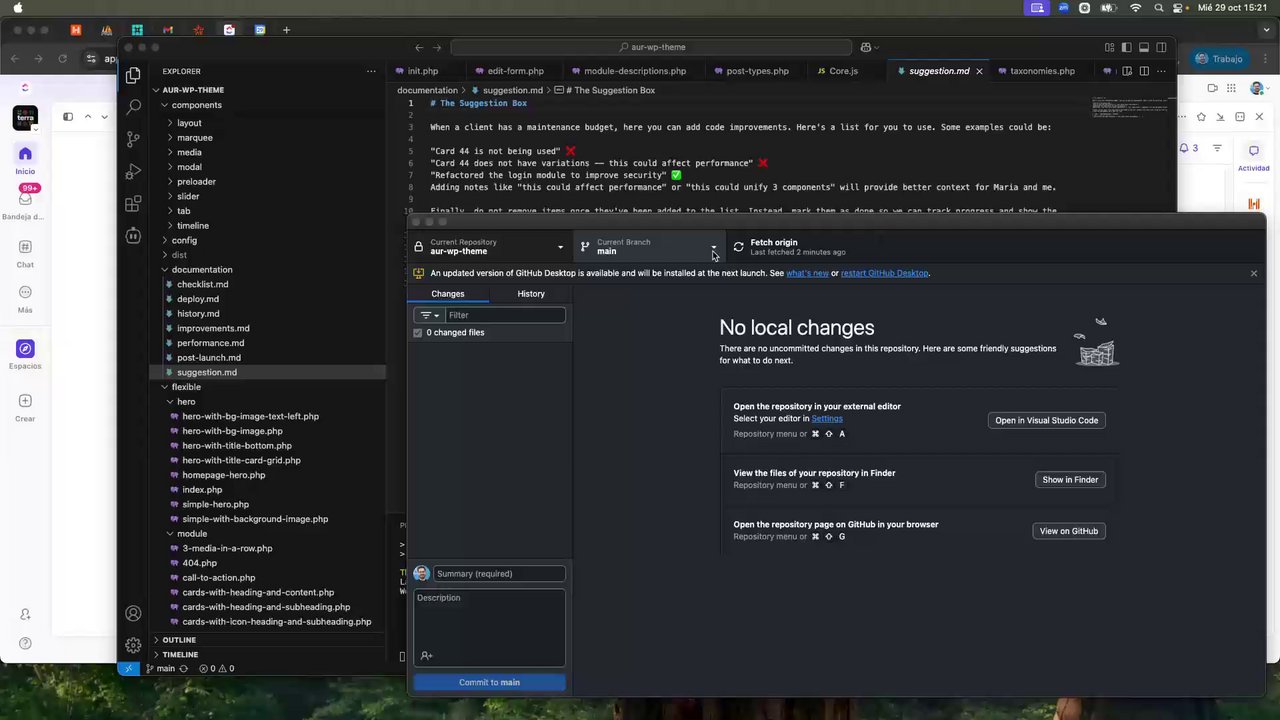Open the edit-form.php editor tab
The width and height of the screenshot is (1280, 720).
click(515, 71)
